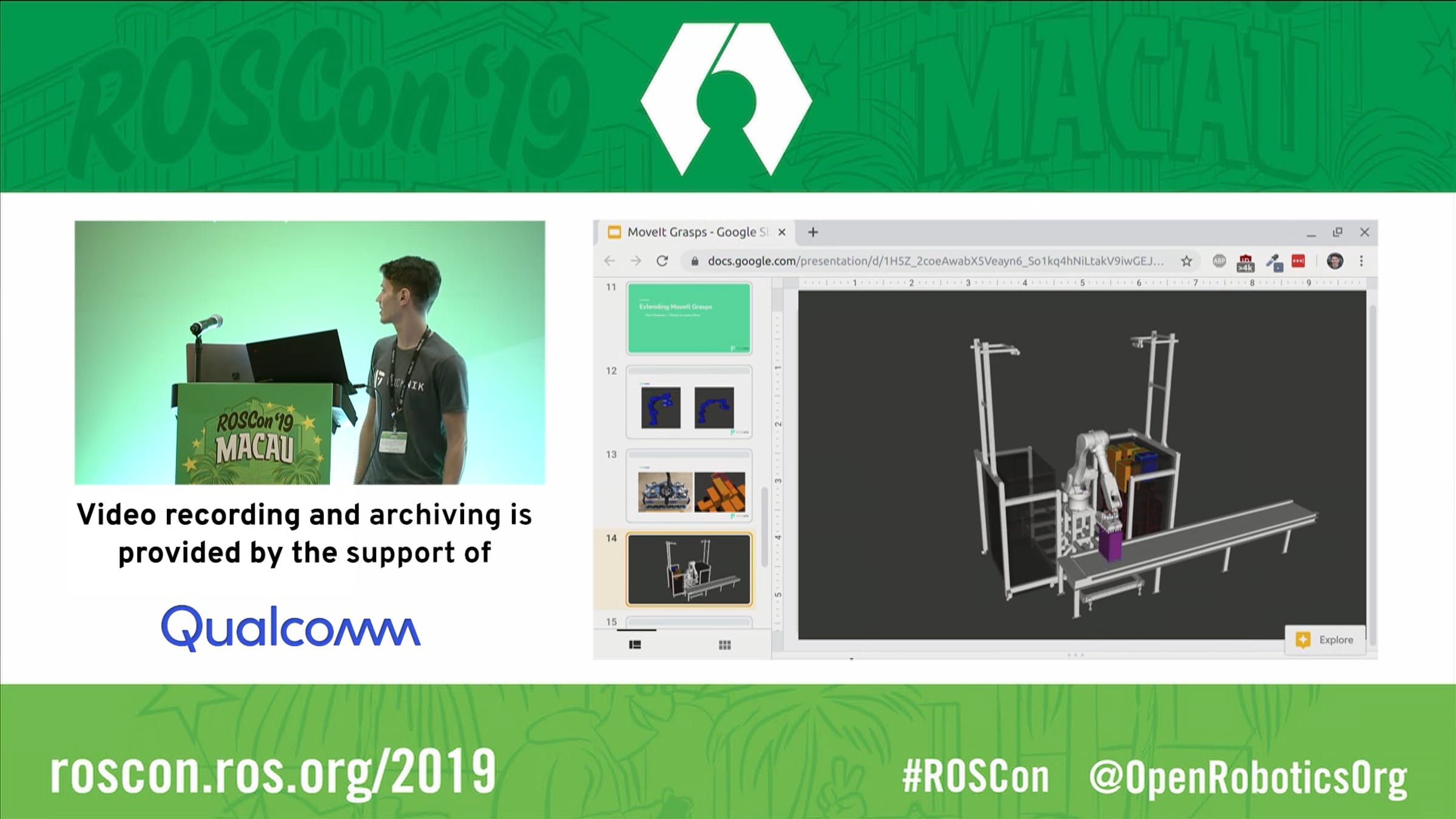Select slide 11 green title thumbnail
This screenshot has width=1456, height=819.
click(689, 318)
